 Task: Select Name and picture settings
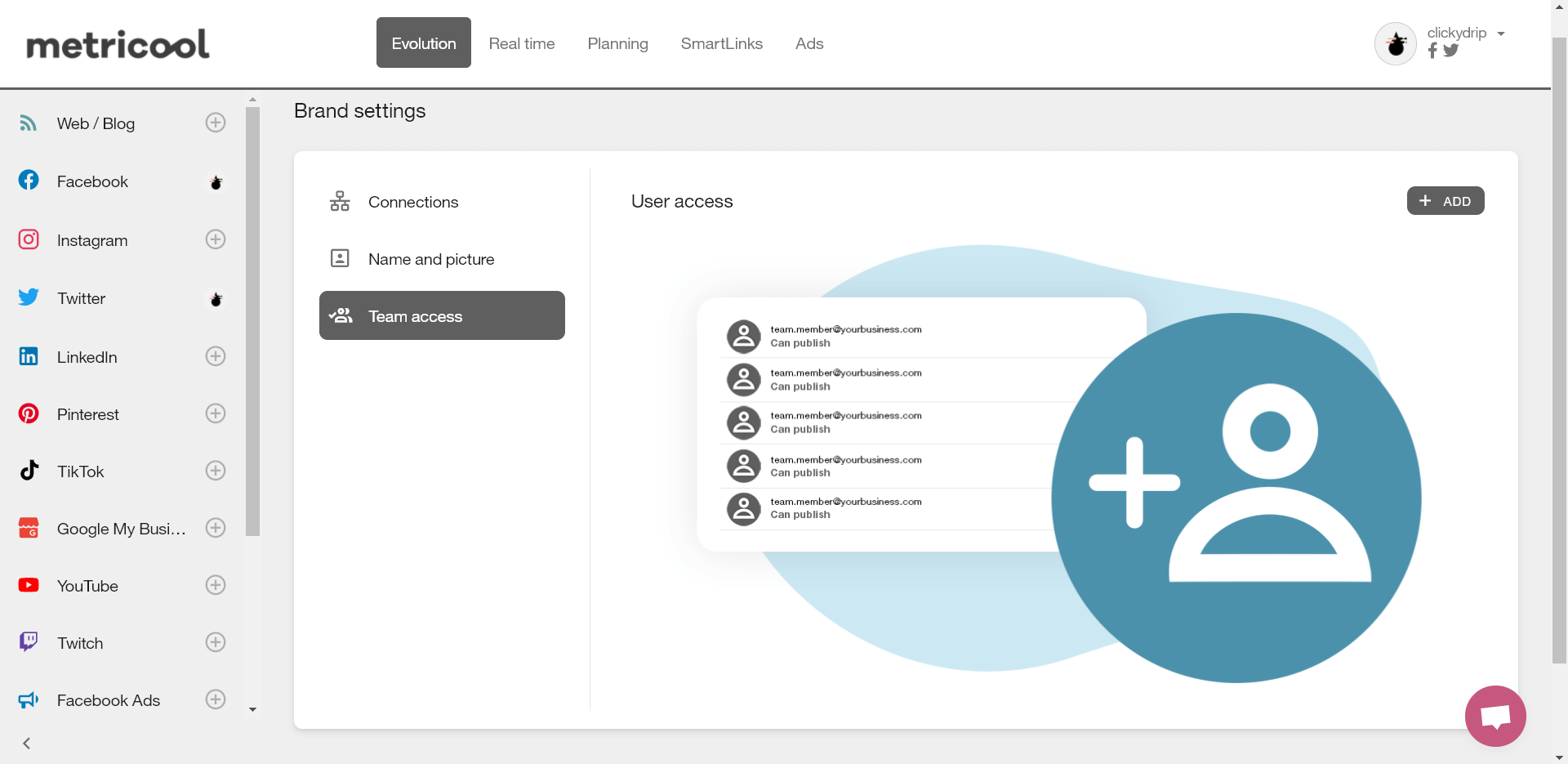[442, 258]
